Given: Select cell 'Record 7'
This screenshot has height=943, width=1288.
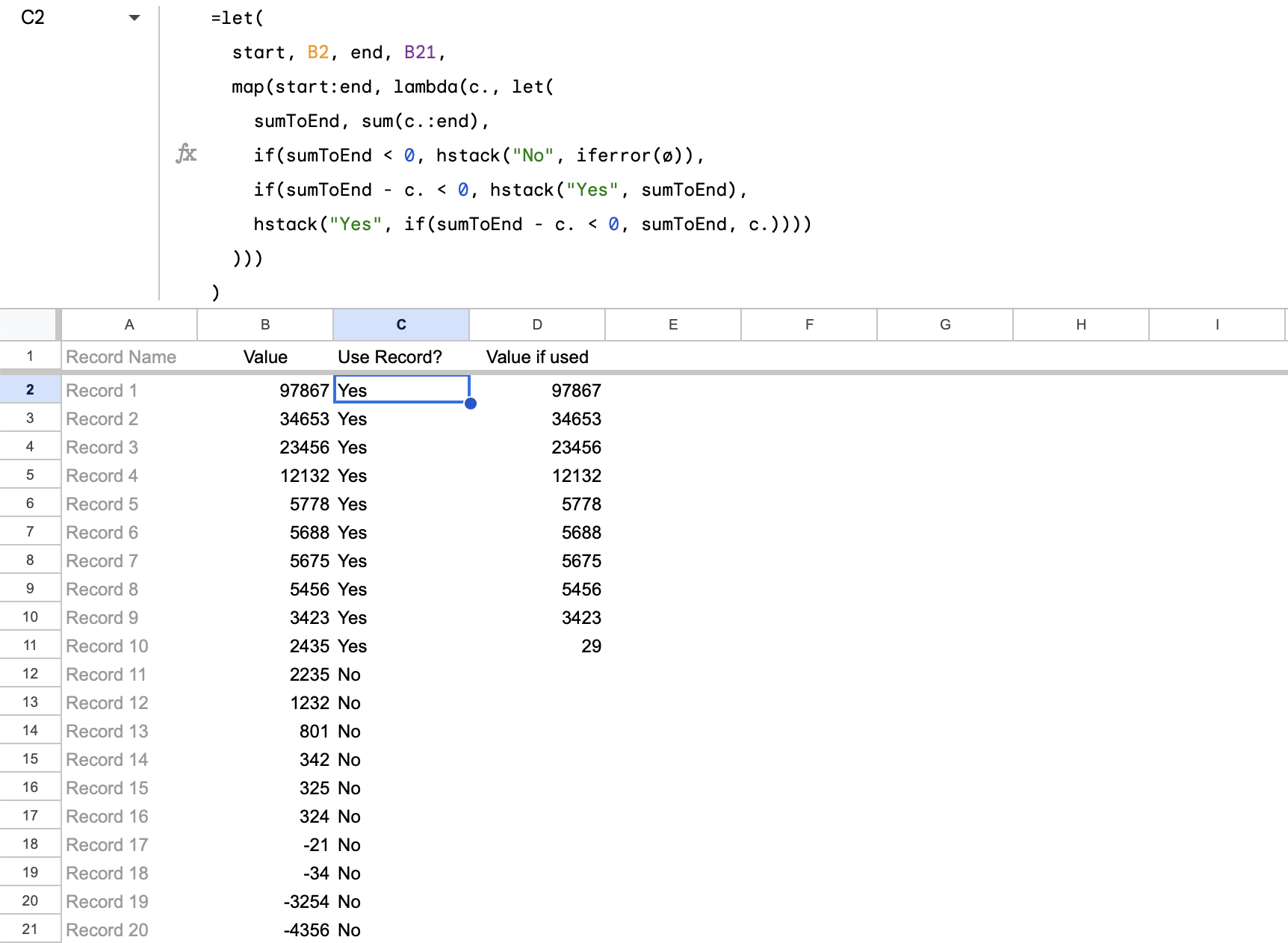Looking at the screenshot, I should pos(129,560).
